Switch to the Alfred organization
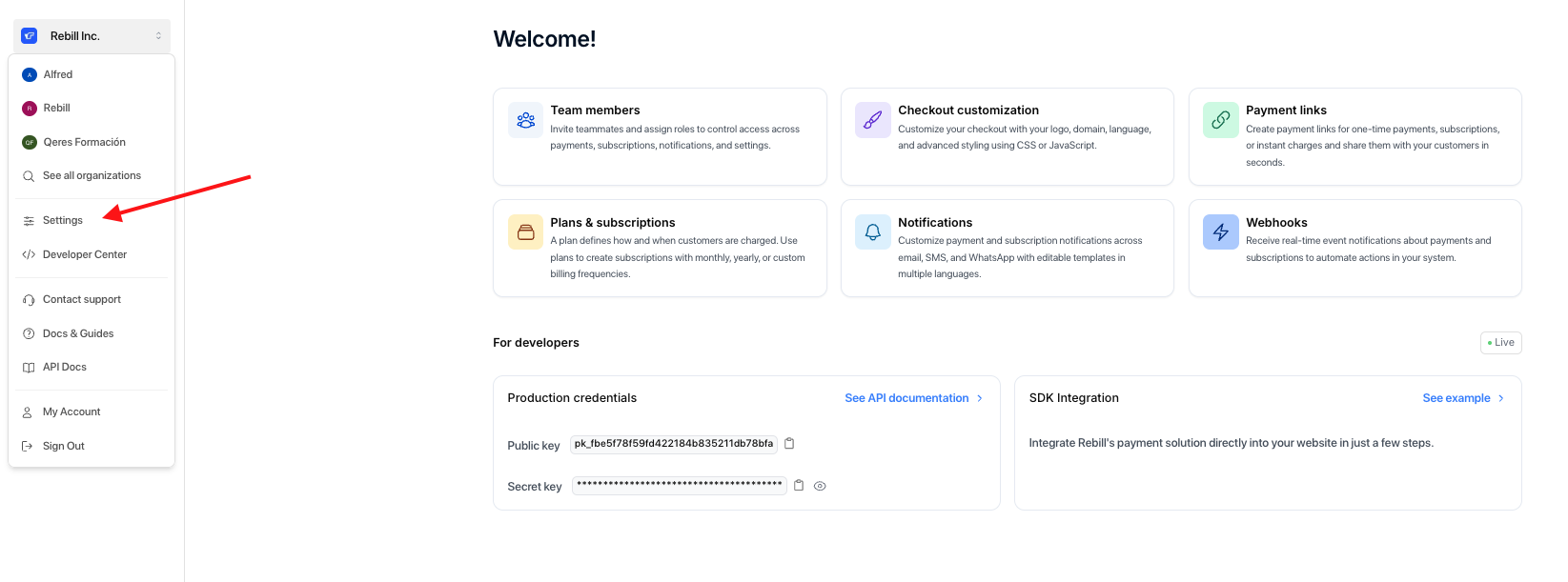 tap(92, 74)
